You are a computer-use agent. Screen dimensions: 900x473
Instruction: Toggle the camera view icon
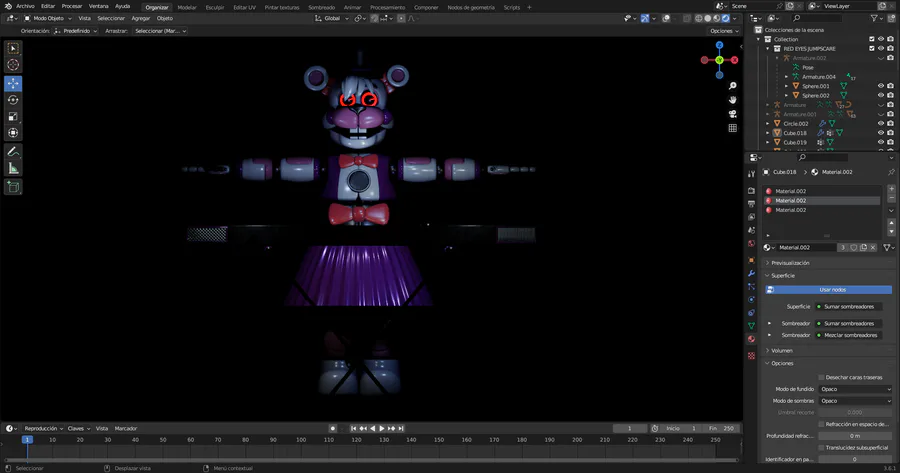pyautogui.click(x=732, y=114)
